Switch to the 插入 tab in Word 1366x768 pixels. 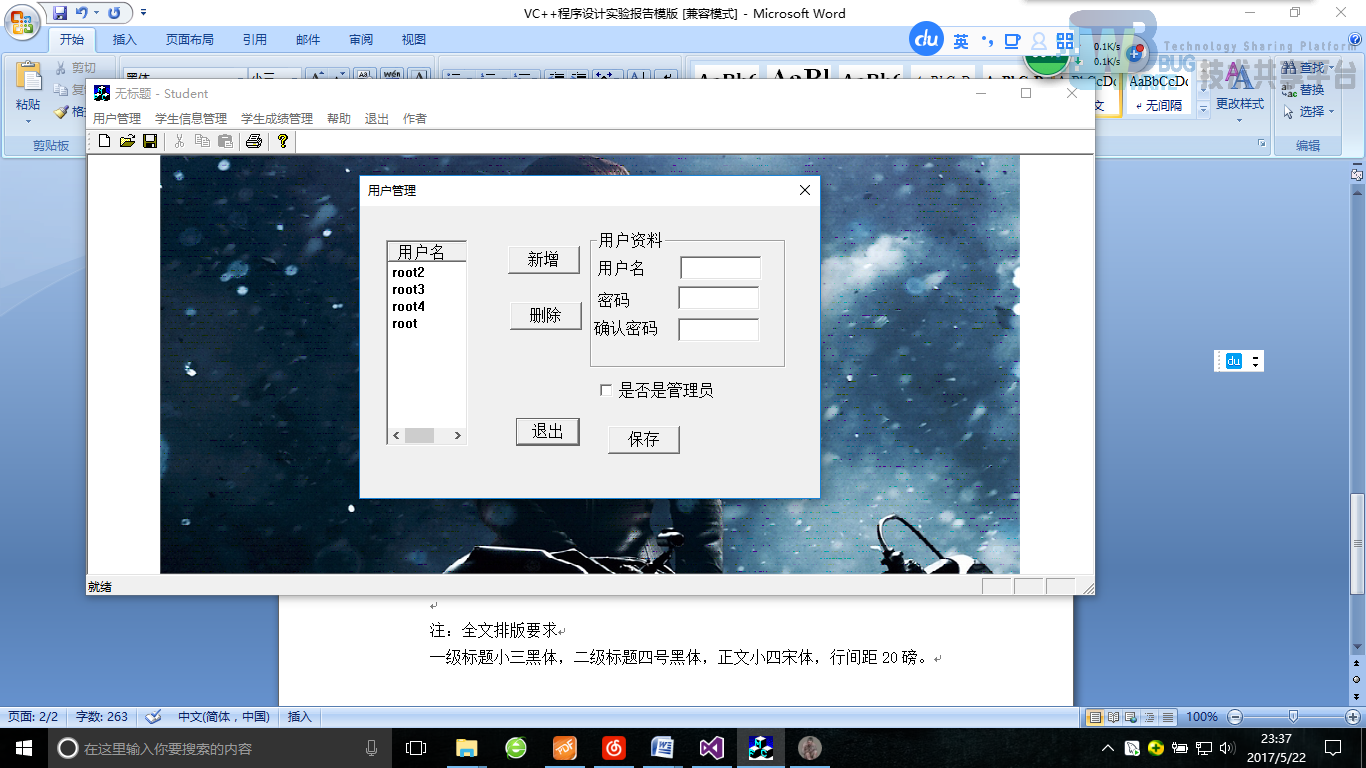(125, 40)
